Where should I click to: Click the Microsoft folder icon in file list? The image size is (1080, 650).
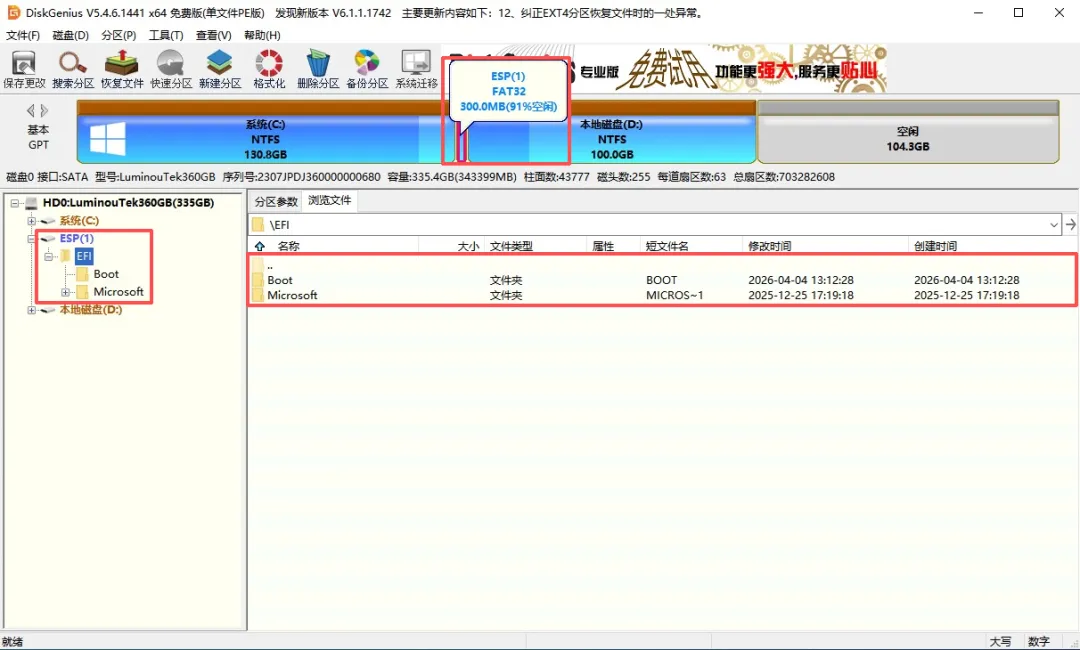pyautogui.click(x=258, y=295)
